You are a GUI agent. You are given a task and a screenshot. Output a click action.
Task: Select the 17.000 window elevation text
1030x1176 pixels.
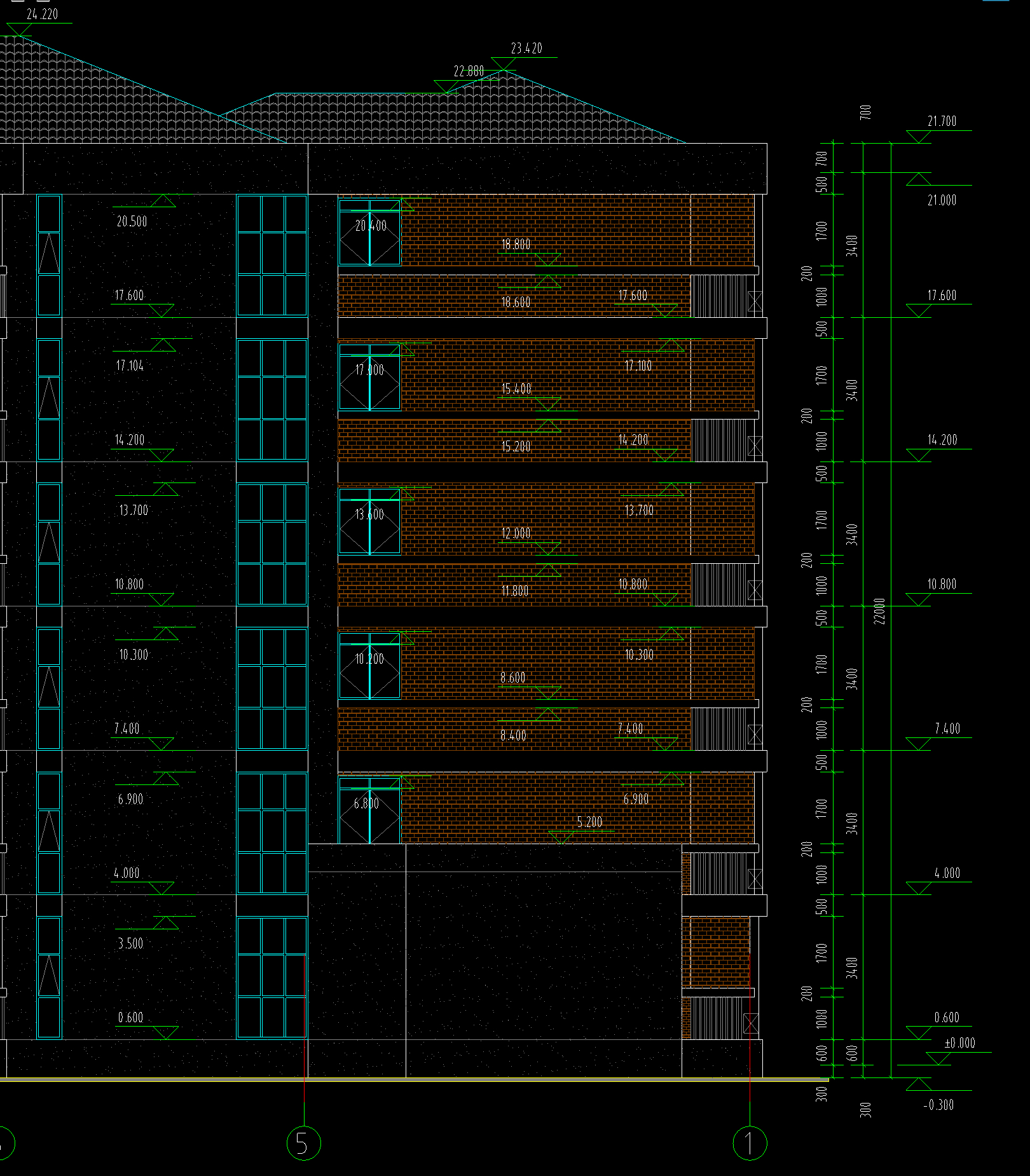[369, 370]
